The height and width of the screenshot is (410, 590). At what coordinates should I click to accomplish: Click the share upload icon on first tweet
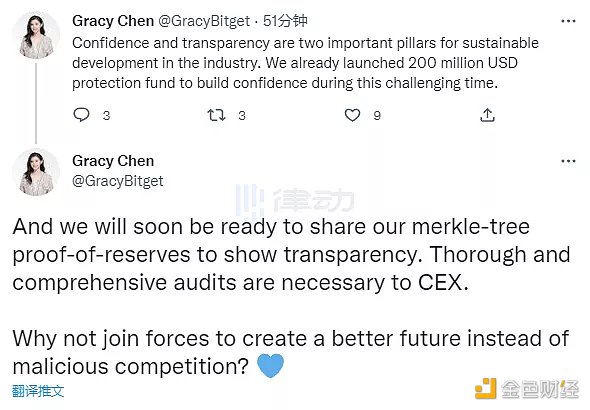[x=487, y=115]
